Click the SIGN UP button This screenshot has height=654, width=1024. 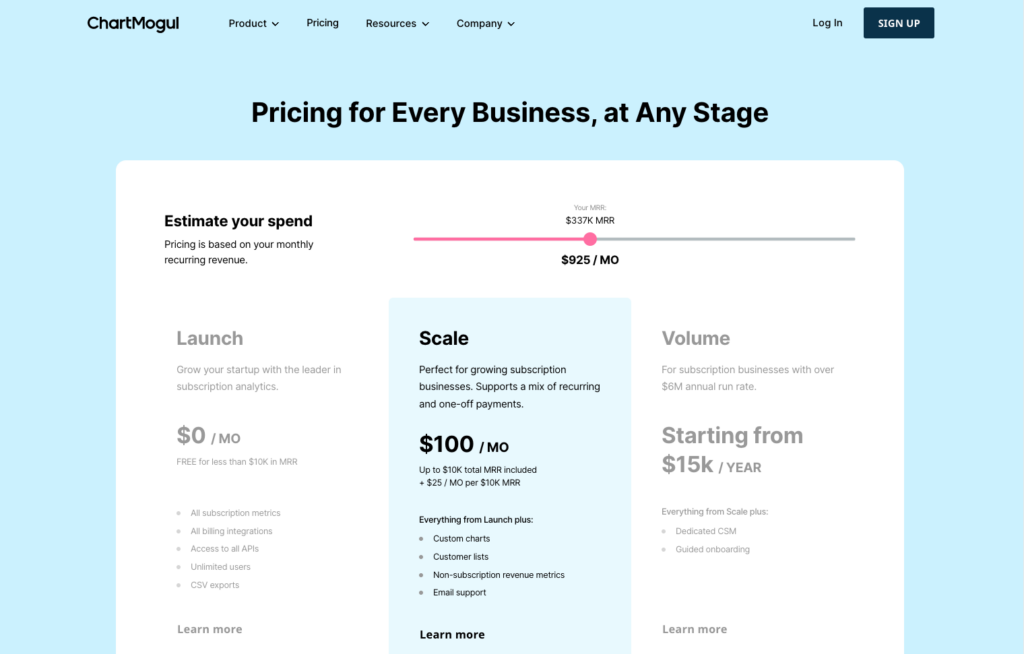(899, 23)
